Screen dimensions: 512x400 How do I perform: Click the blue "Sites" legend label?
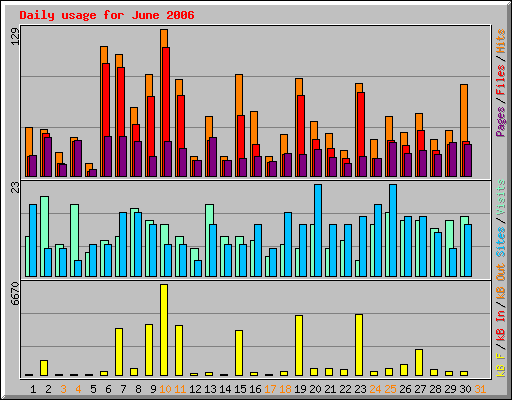[501, 242]
